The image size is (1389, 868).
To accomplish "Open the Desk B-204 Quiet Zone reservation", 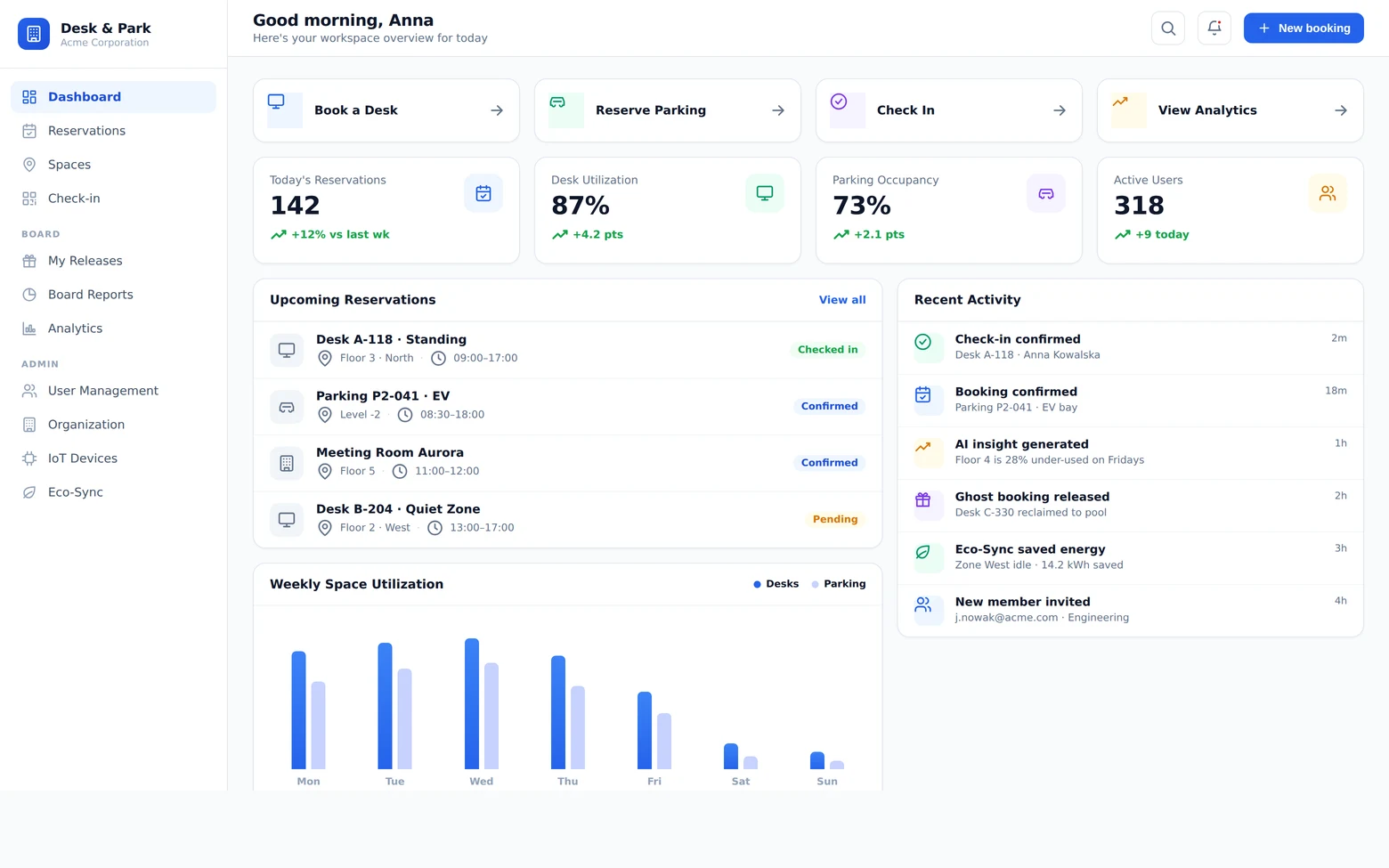I will pos(568,519).
